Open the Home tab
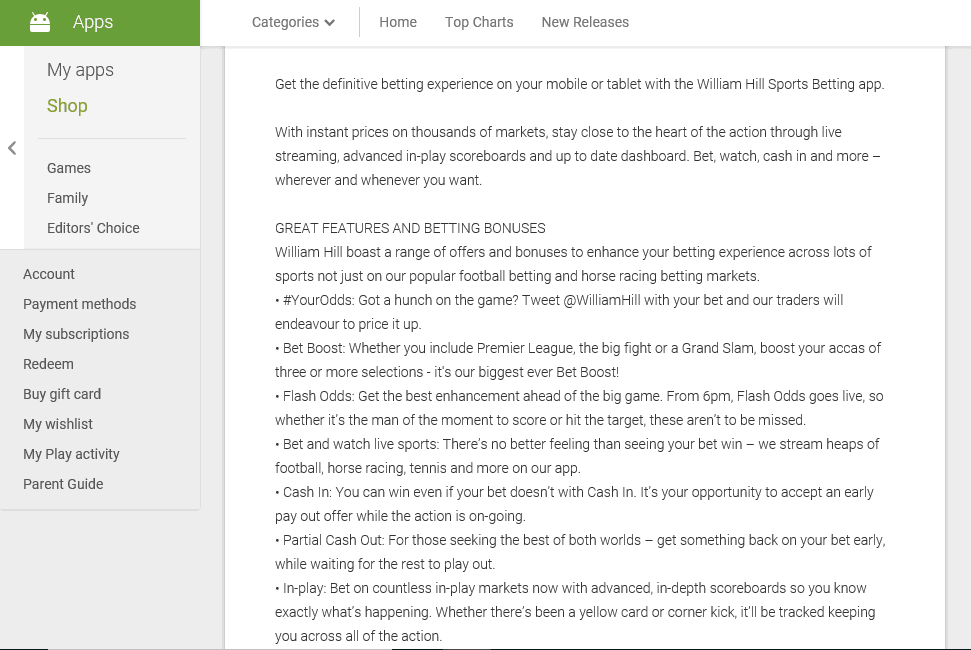This screenshot has height=650, width=971. (398, 22)
